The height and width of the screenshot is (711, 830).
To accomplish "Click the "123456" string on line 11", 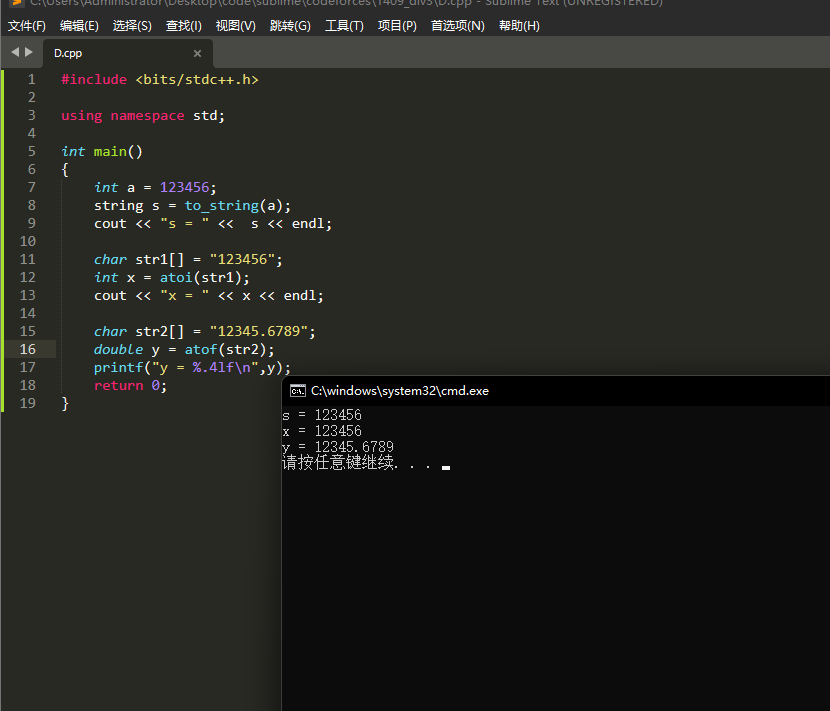I will [242, 259].
